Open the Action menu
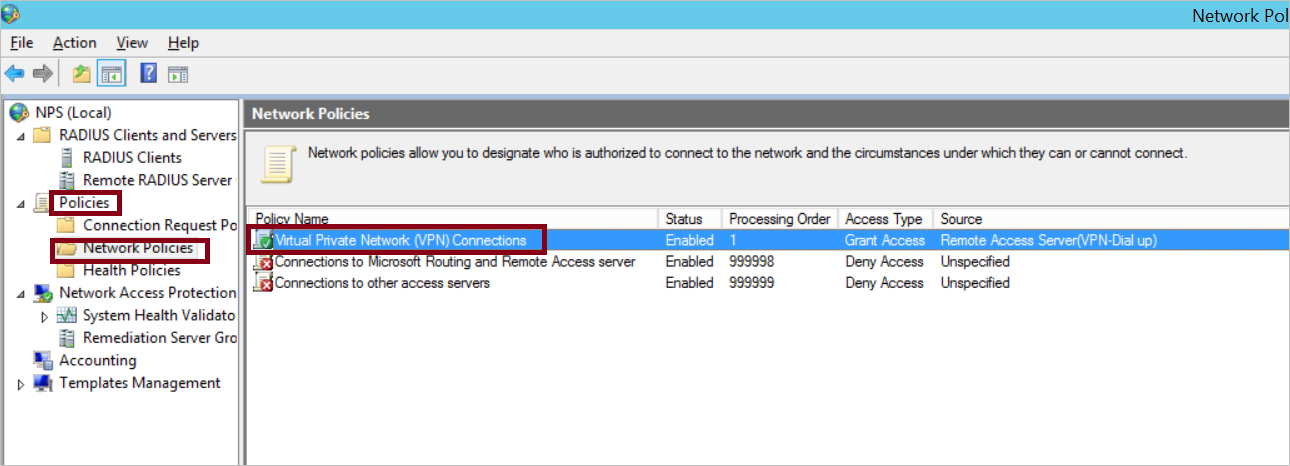Image resolution: width=1290 pixels, height=466 pixels. pos(75,43)
